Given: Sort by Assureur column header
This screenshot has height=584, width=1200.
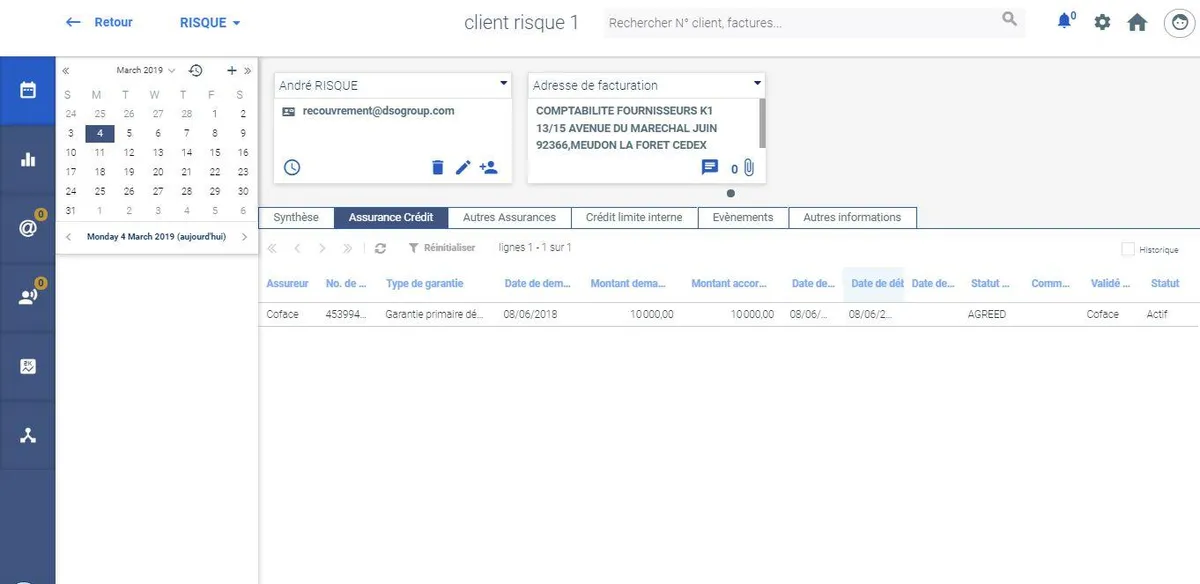Looking at the screenshot, I should pyautogui.click(x=287, y=284).
